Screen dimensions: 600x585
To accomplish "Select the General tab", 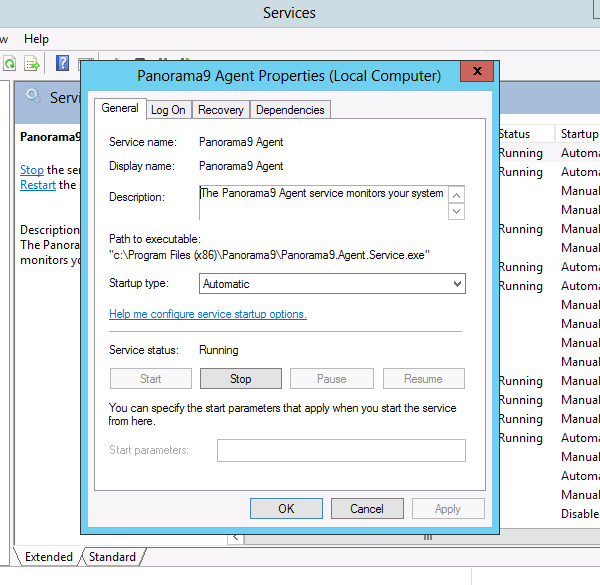I will point(120,109).
